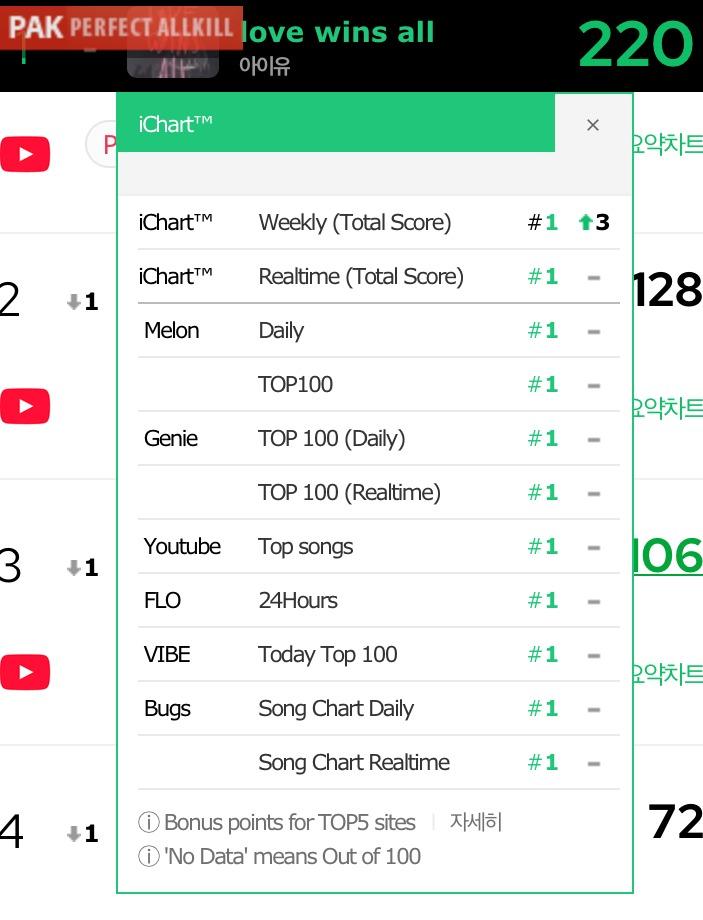Screen dimensions: 703x920
Task: Open the 자세히 details link
Action: pos(477,823)
